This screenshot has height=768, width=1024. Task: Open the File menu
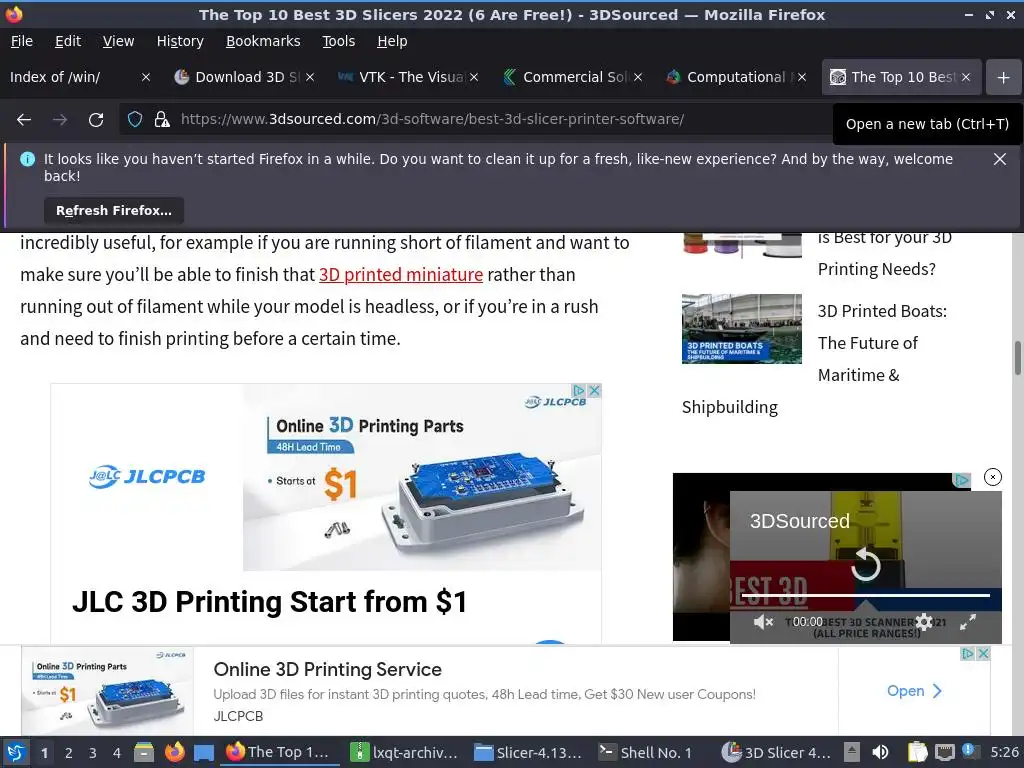pyautogui.click(x=22, y=41)
